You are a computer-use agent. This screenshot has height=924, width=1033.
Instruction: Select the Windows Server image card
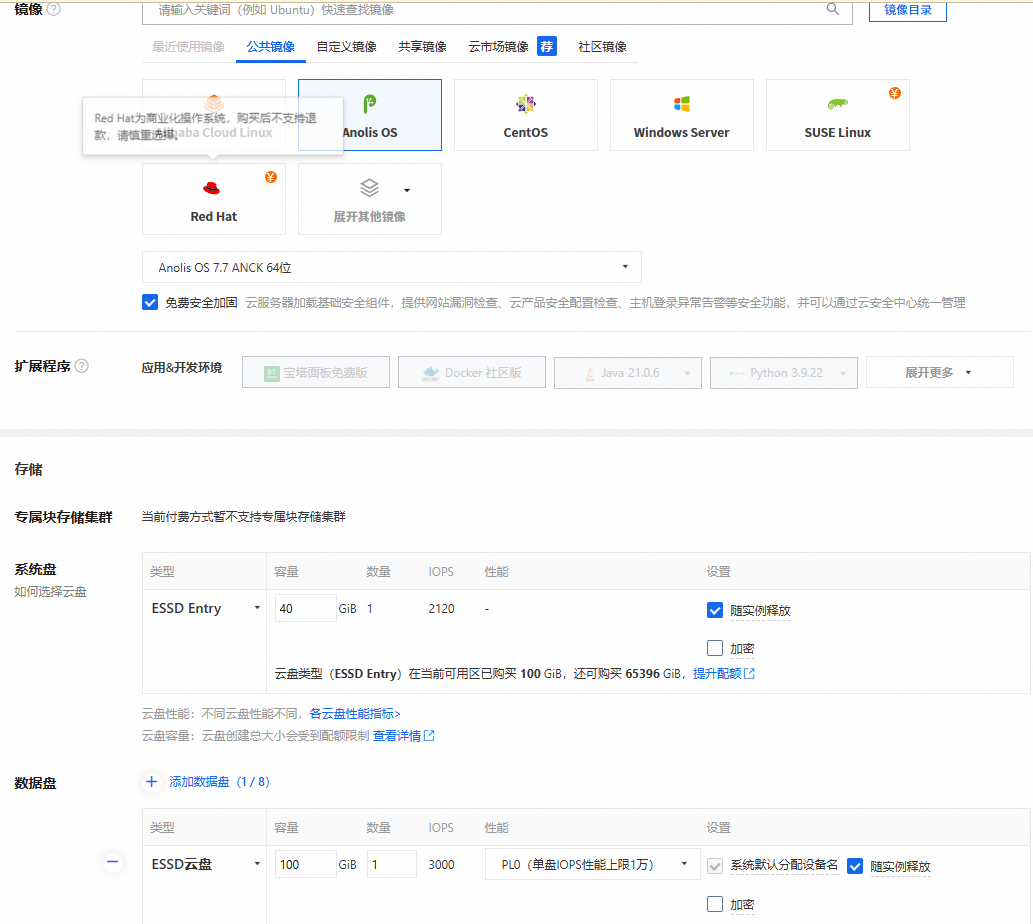(x=682, y=115)
